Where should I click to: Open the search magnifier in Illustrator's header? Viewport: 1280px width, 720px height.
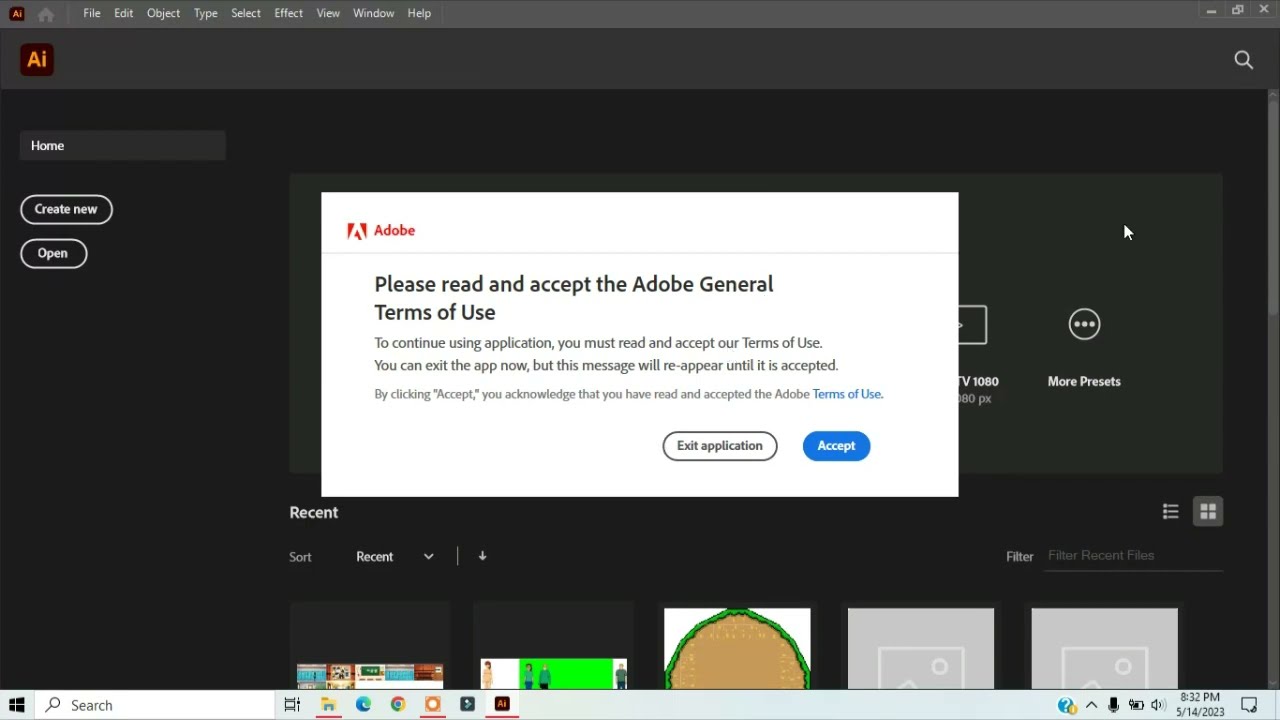click(x=1243, y=60)
